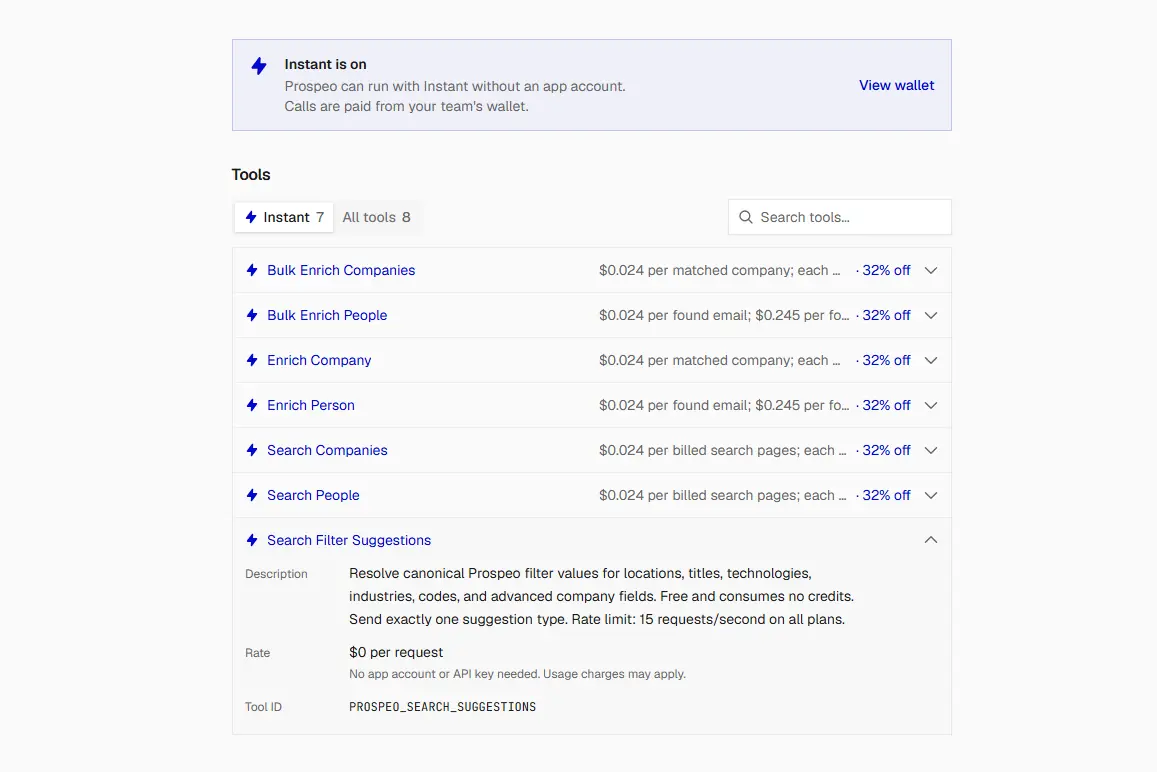Screen dimensions: 1157x772
Task: Open the Enrich Person tool
Action: point(311,405)
